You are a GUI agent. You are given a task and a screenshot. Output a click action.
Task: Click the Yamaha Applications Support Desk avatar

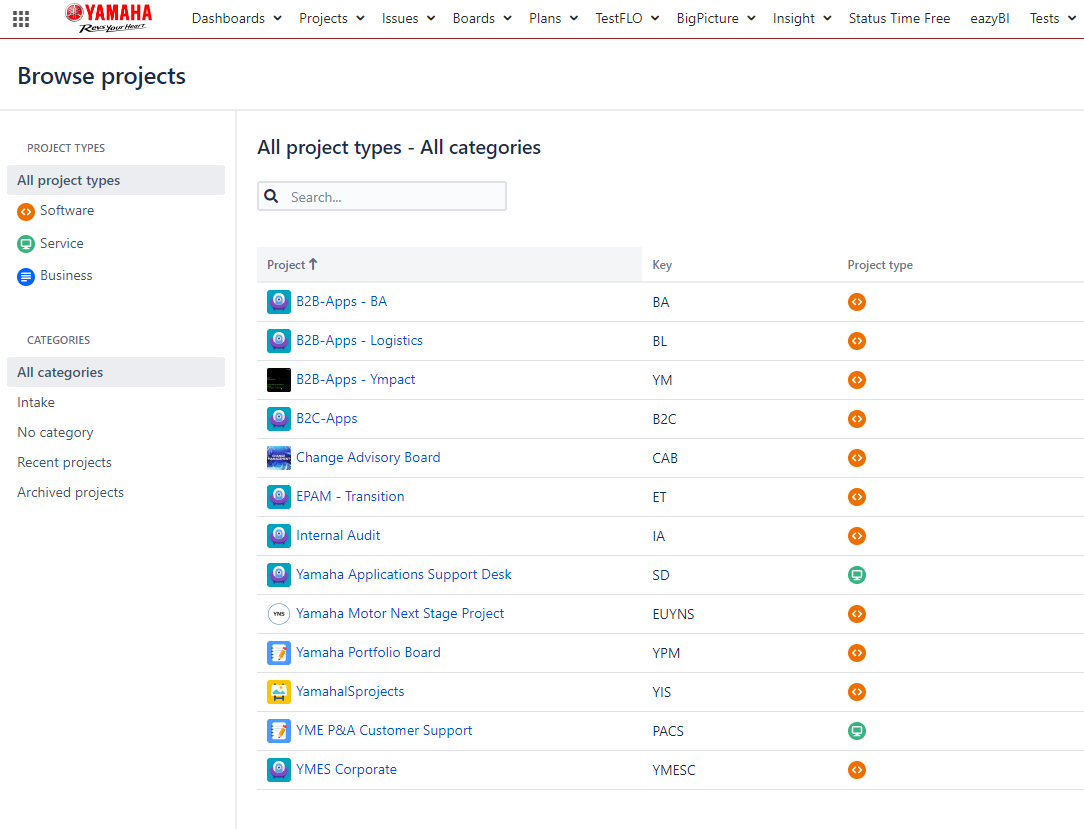pos(279,575)
